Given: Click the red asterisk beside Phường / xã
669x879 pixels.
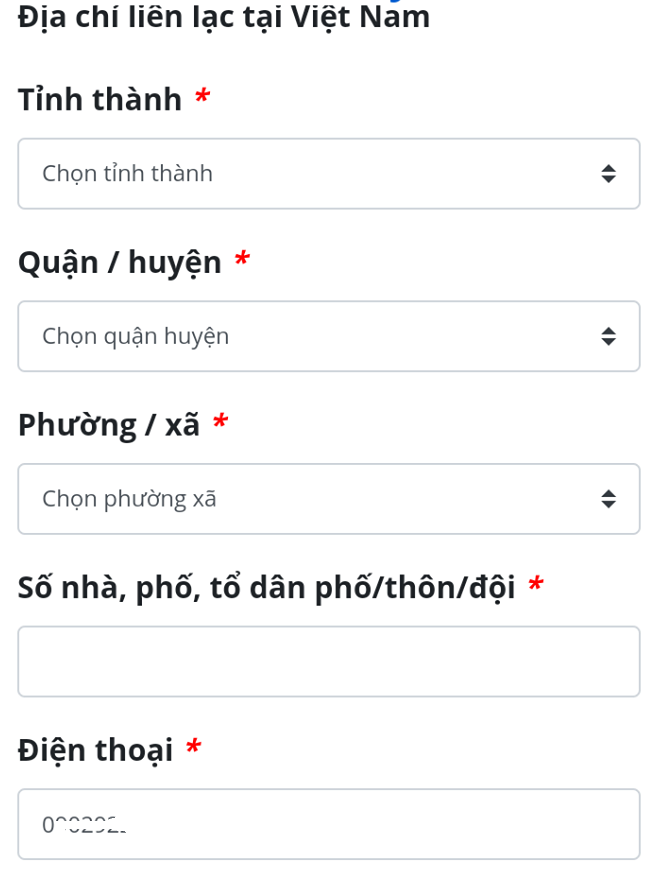Looking at the screenshot, I should (220, 420).
